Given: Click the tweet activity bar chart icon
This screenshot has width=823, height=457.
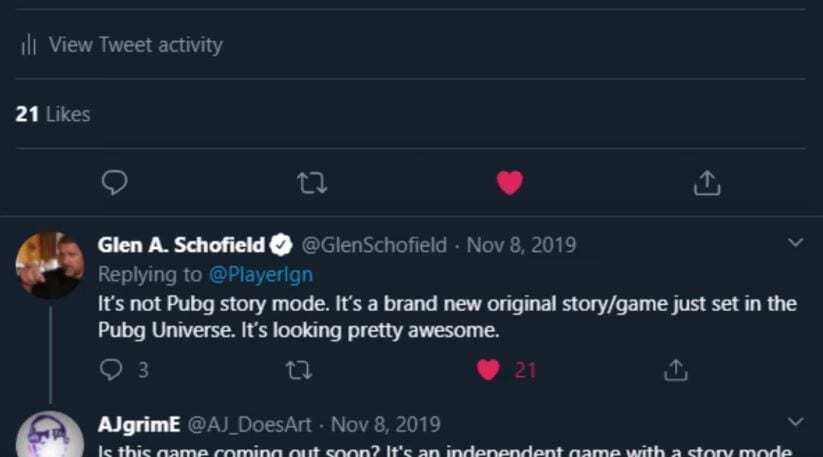Looking at the screenshot, I should 29,45.
